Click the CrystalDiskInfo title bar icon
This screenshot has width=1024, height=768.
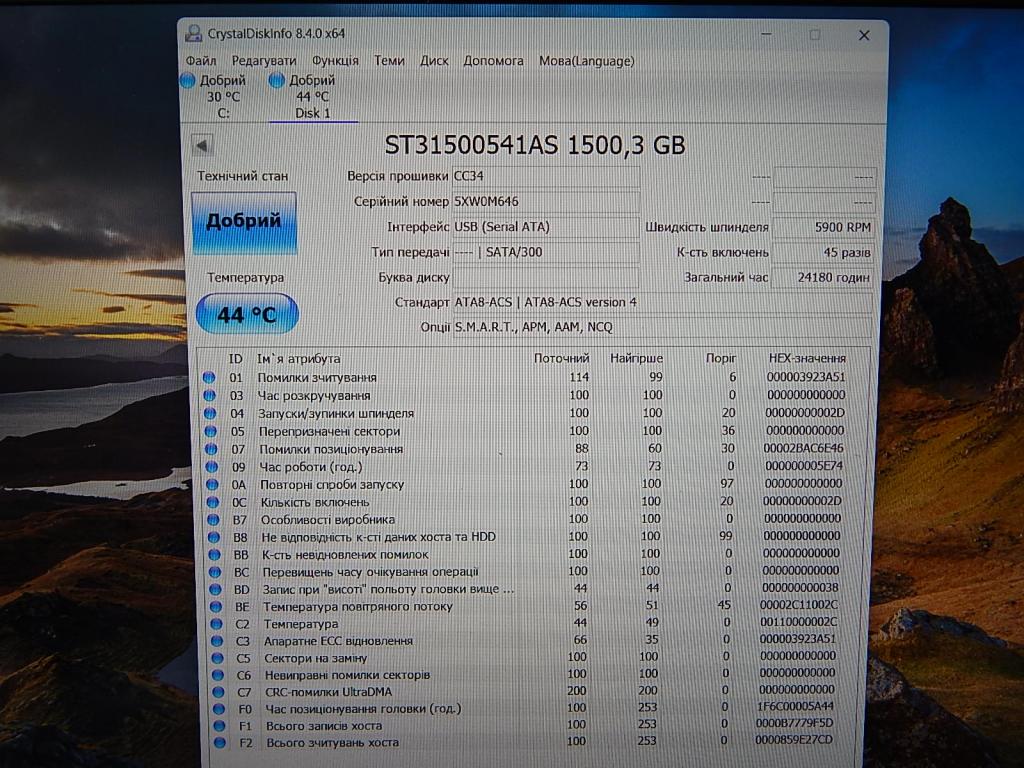(193, 34)
